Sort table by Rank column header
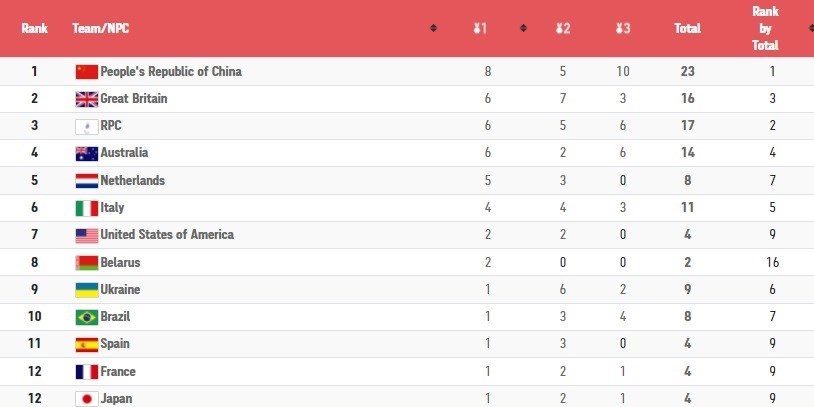Image resolution: width=814 pixels, height=407 pixels. point(35,29)
